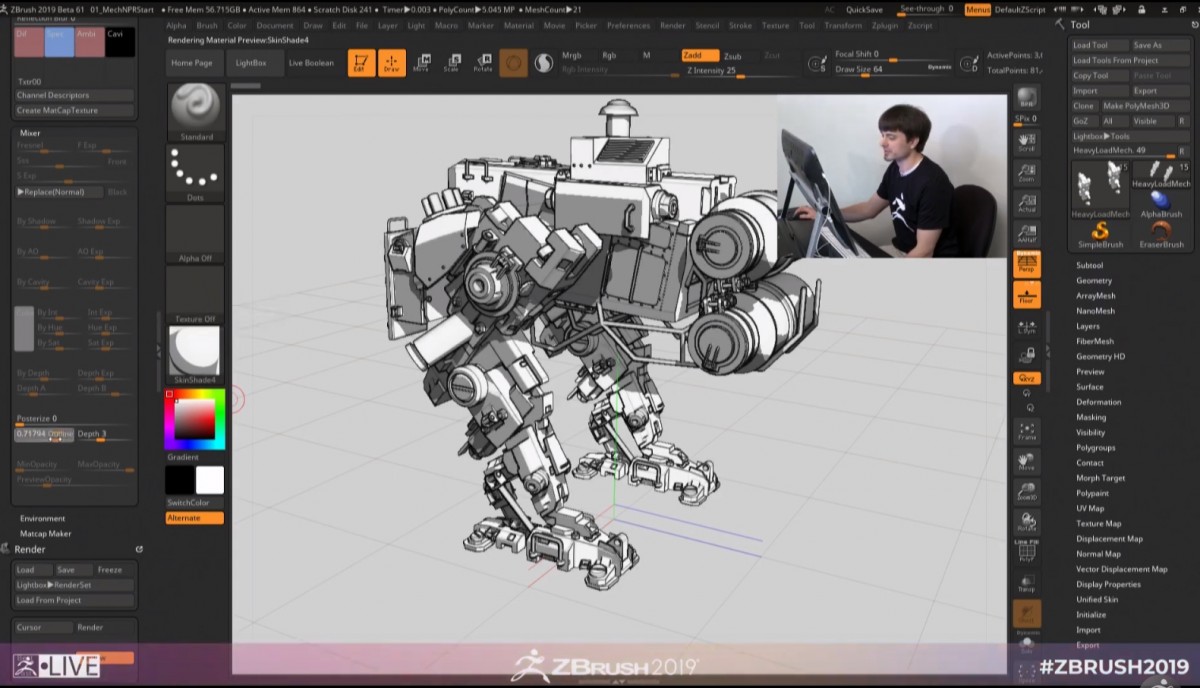This screenshot has width=1200, height=688.
Task: Click the Frame view icon
Action: 1026,431
